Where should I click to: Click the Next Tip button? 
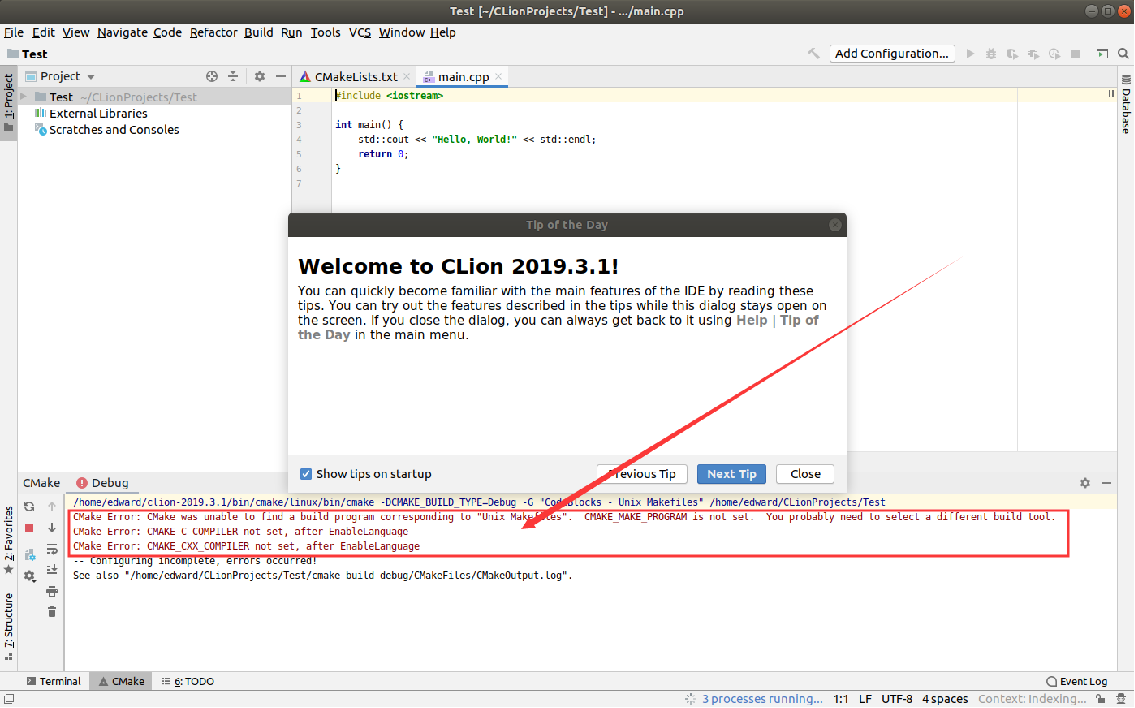[731, 474]
